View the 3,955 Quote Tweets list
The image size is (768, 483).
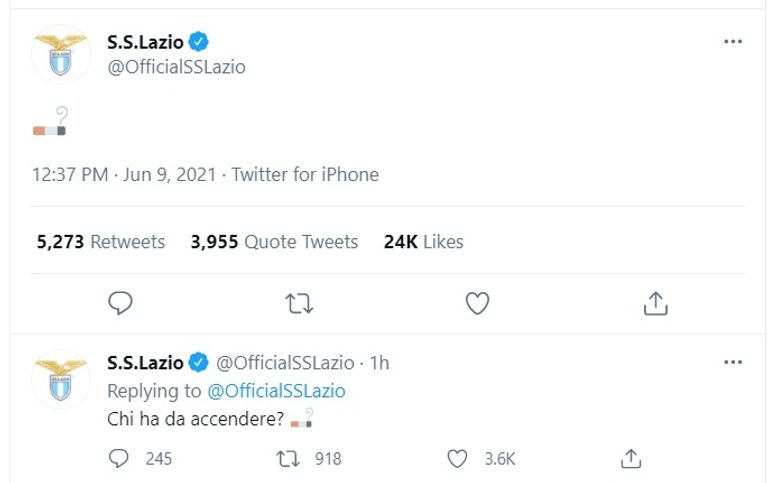point(274,241)
